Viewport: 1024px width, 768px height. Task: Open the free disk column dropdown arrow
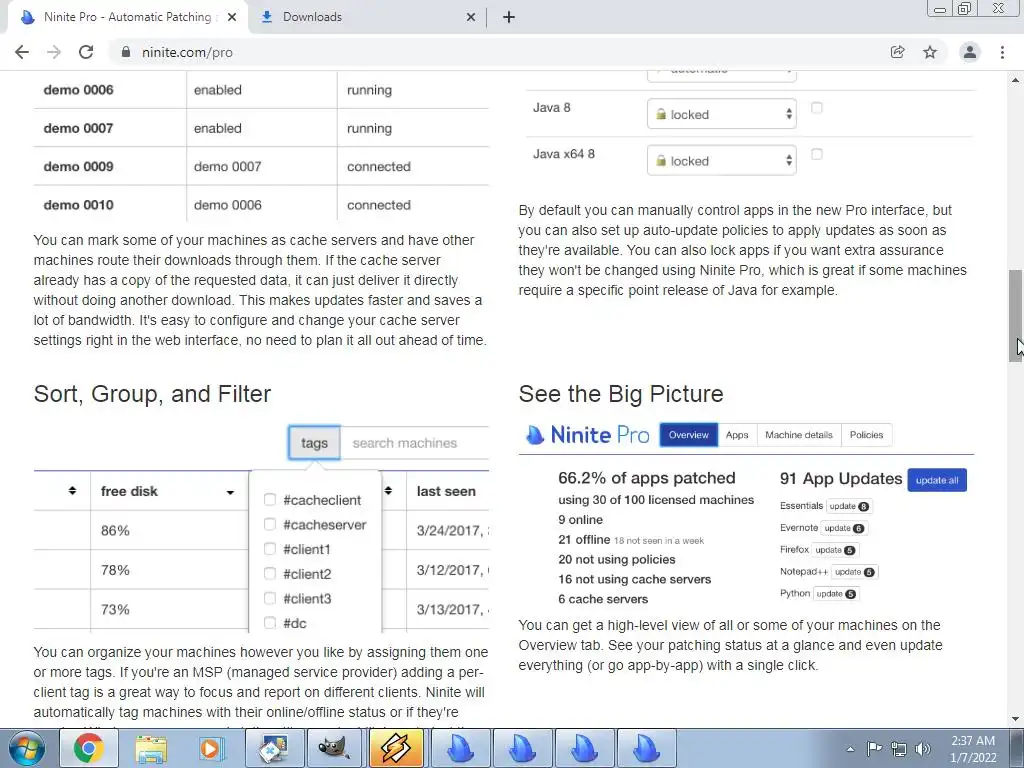(230, 492)
